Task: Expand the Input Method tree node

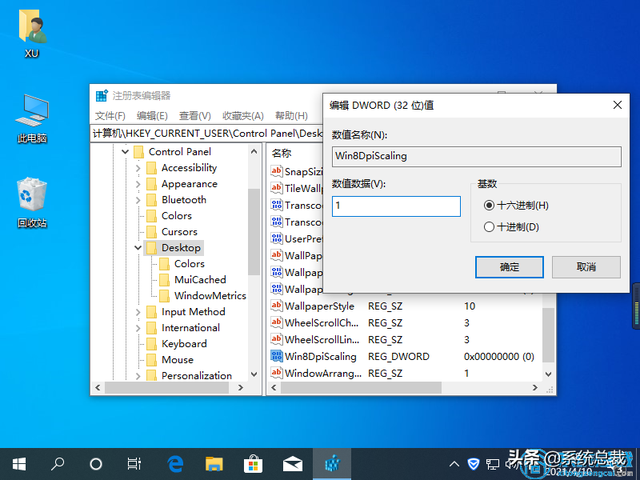Action: 138,312
